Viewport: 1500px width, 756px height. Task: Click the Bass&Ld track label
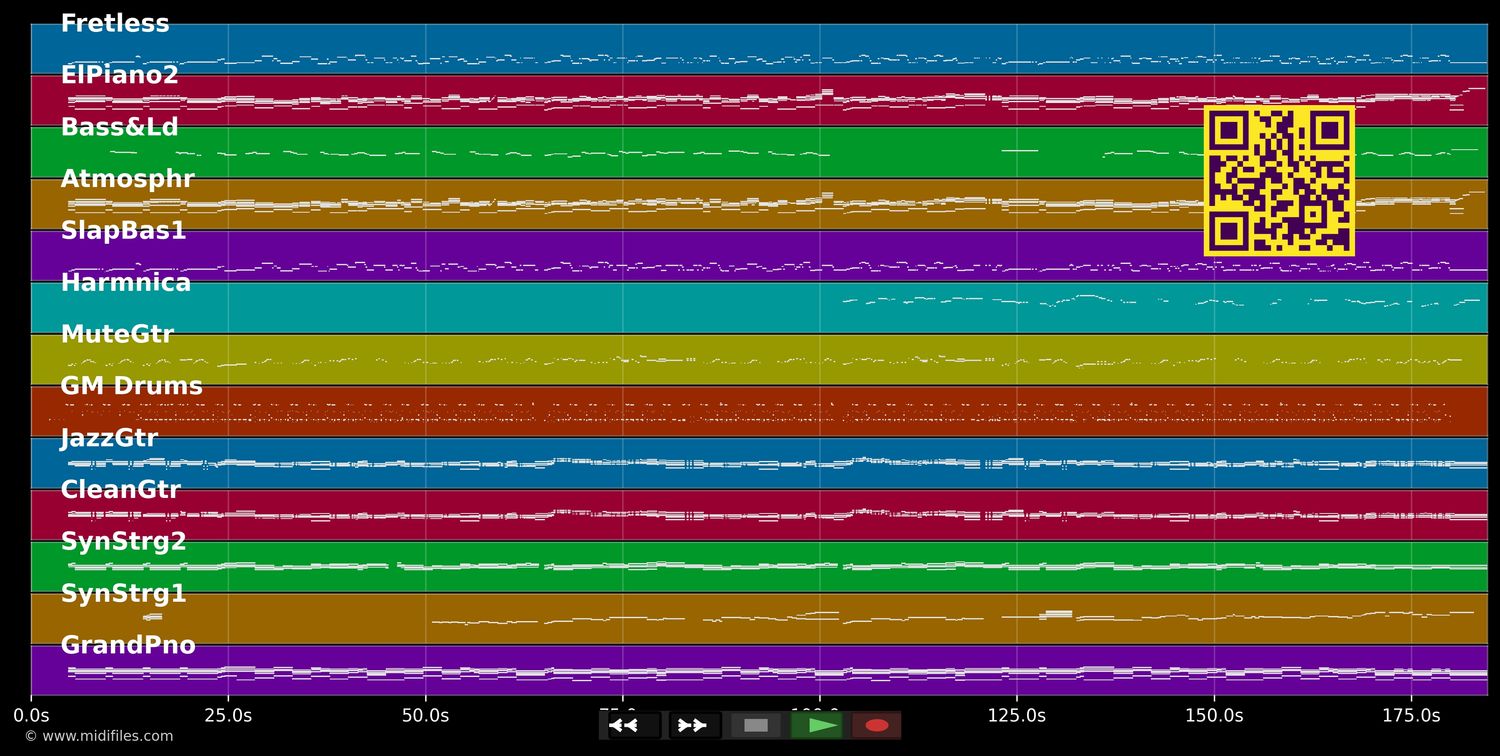pos(119,127)
